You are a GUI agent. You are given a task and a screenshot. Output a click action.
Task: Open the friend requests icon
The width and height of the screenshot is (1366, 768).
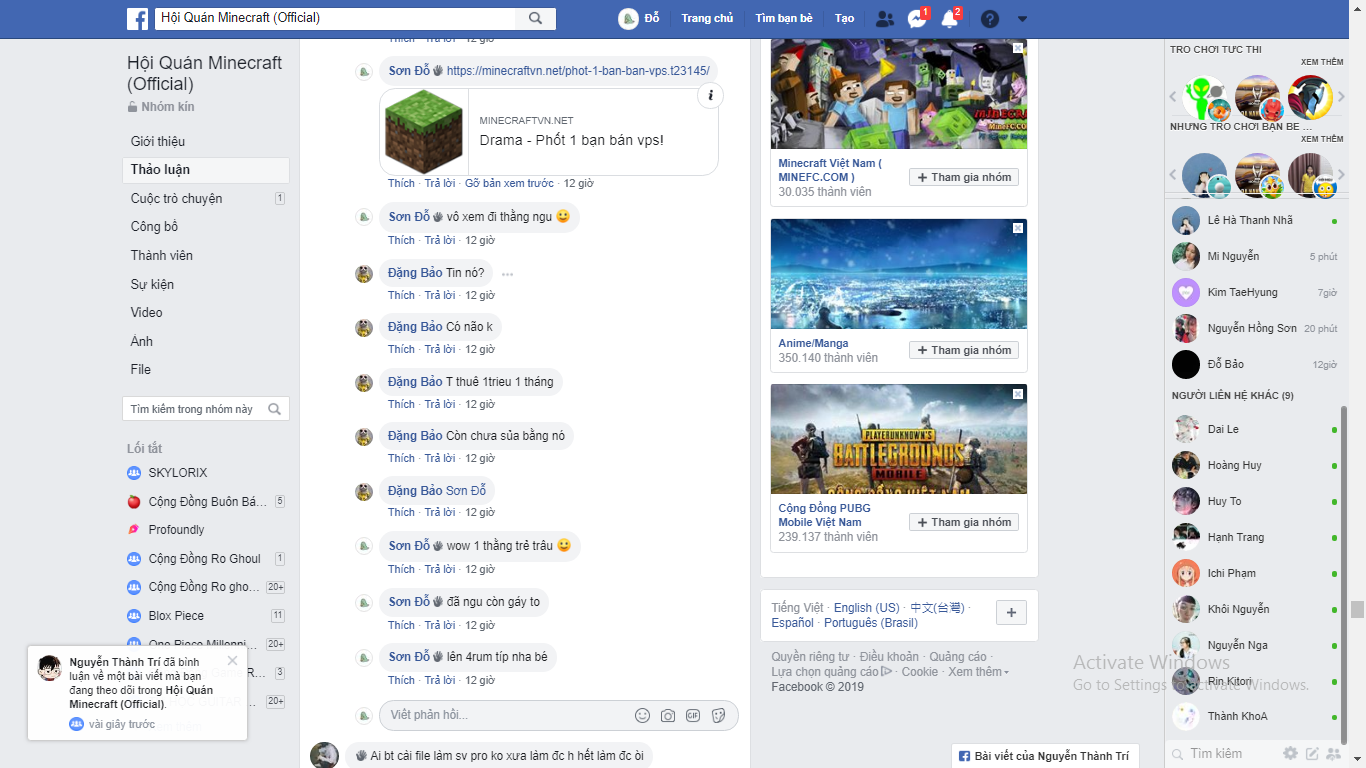(885, 19)
